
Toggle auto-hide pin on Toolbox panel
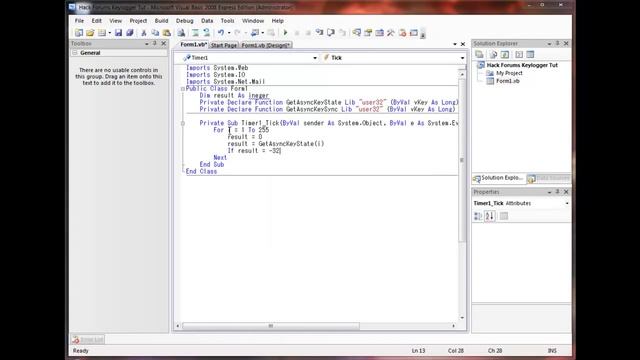click(x=155, y=43)
